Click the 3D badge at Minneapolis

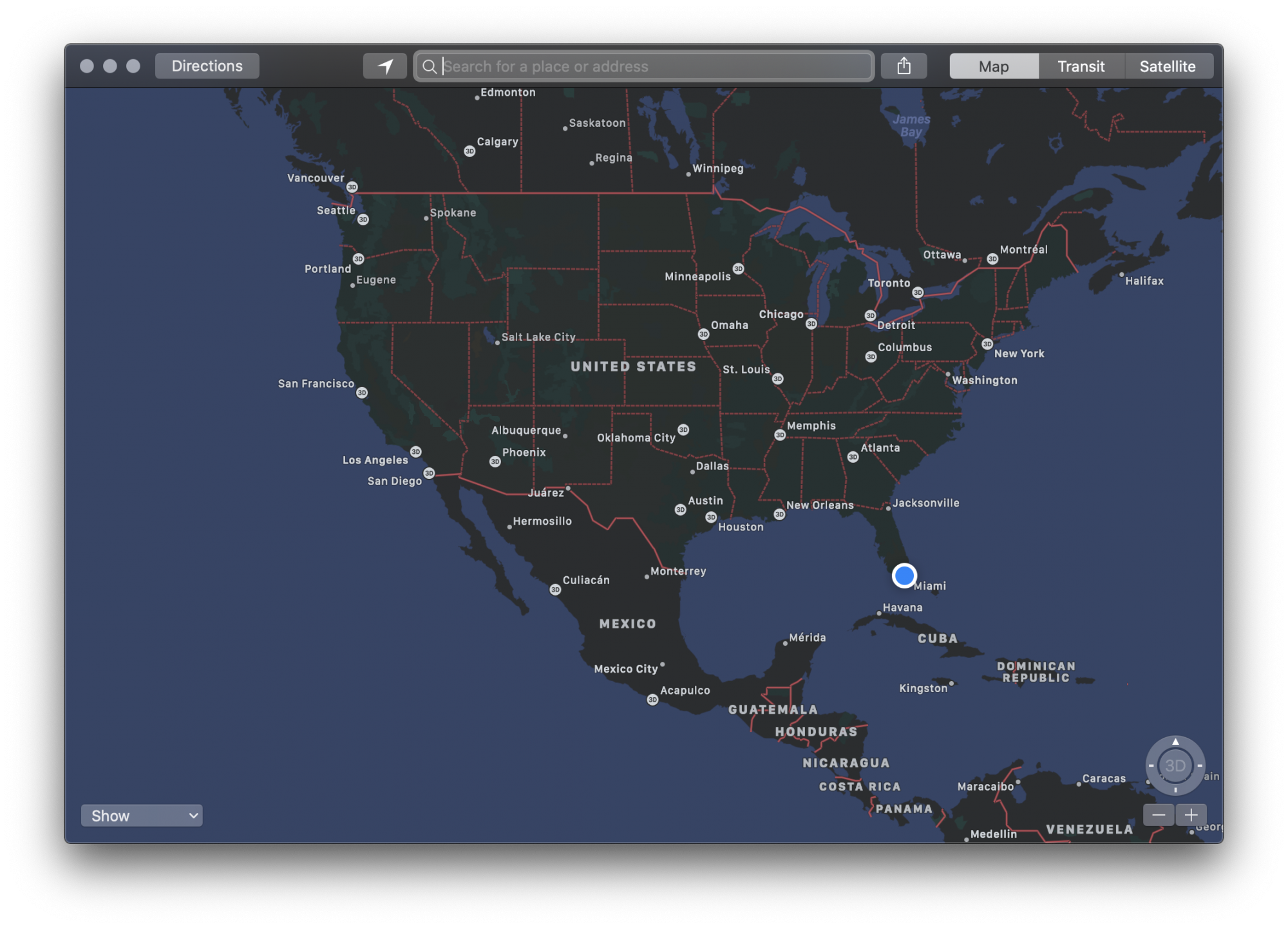[x=738, y=268]
